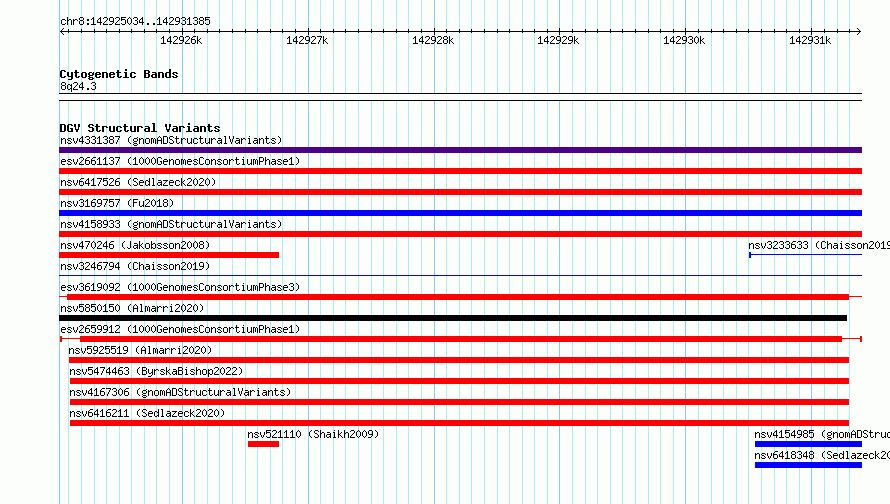This screenshot has width=890, height=504.
Task: Click the red bar of nsv4167306
Action: 459,402
